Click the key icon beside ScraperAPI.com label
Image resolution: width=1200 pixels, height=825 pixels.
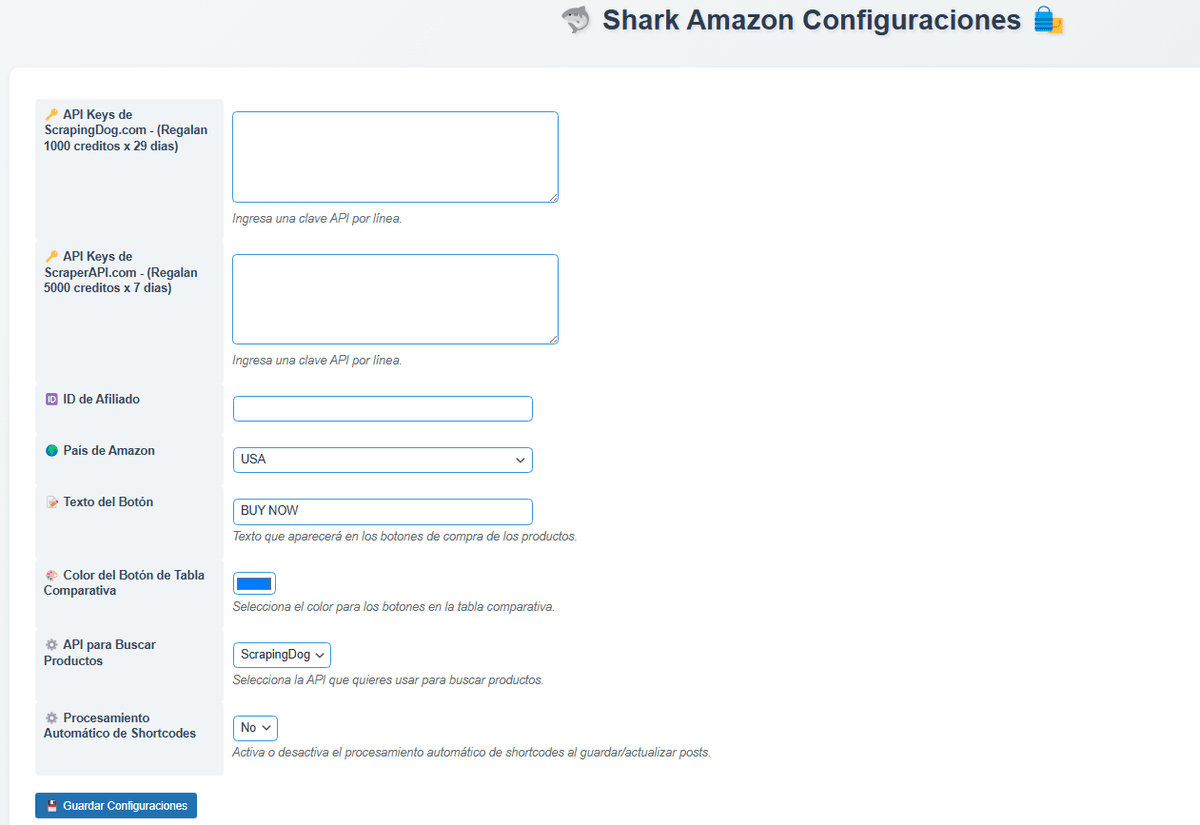tap(52, 257)
